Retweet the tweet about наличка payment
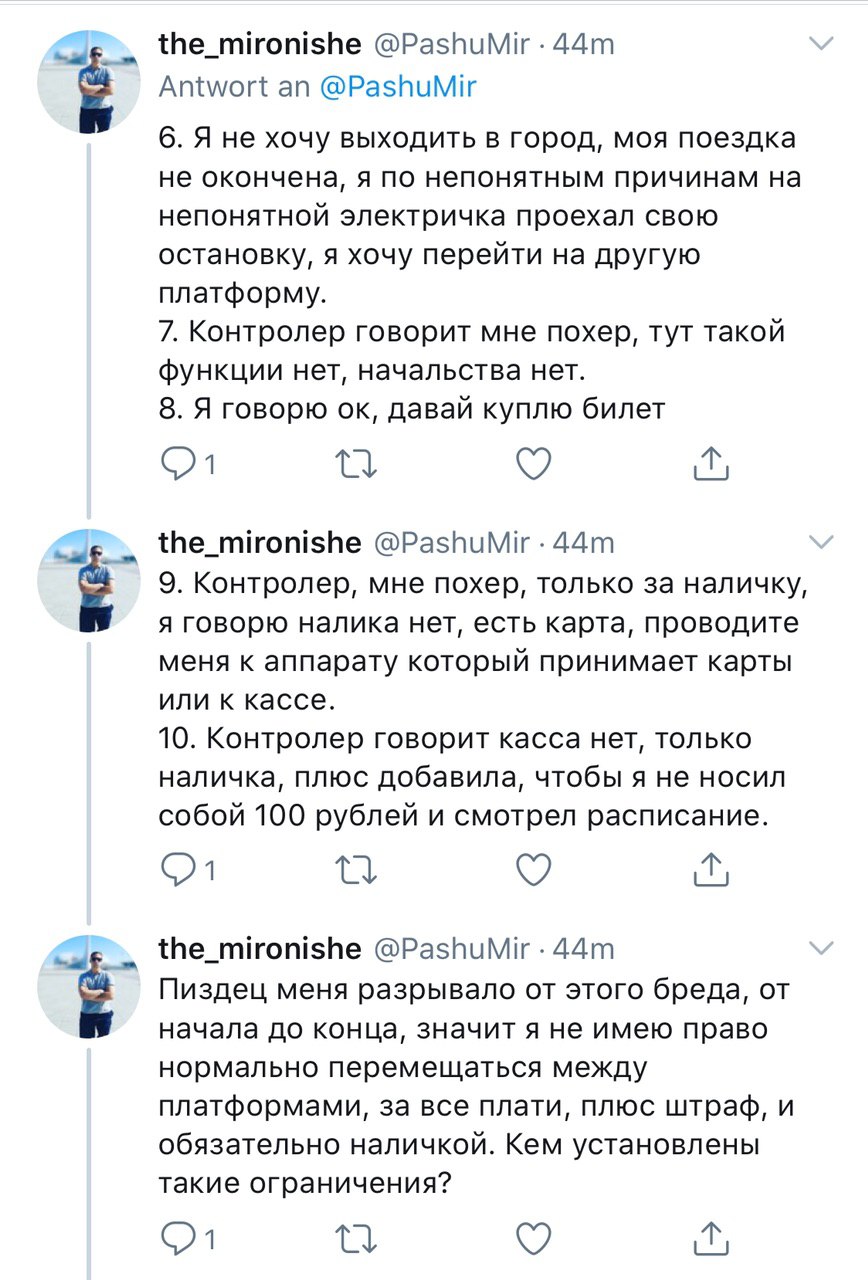868x1280 pixels. [x=357, y=869]
